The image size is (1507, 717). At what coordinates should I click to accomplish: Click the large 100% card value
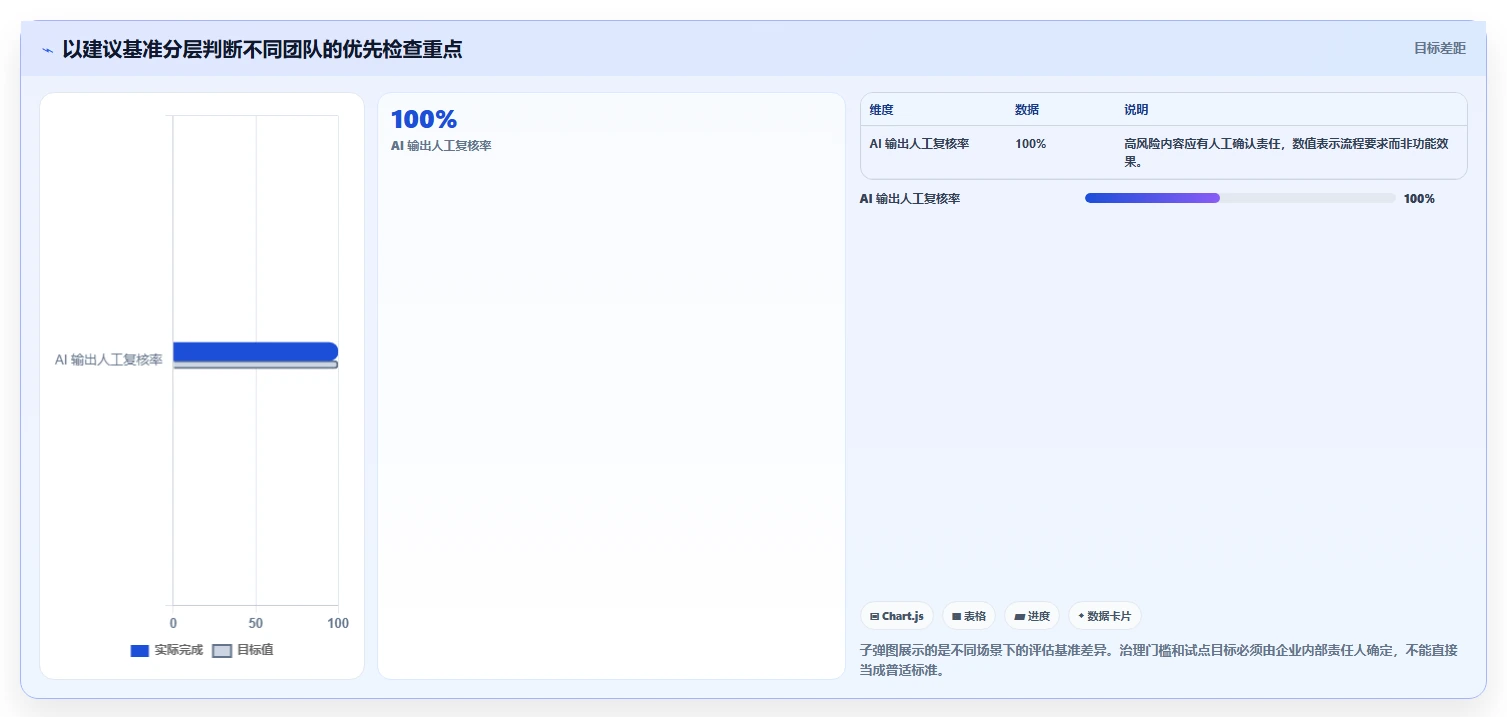pyautogui.click(x=424, y=120)
